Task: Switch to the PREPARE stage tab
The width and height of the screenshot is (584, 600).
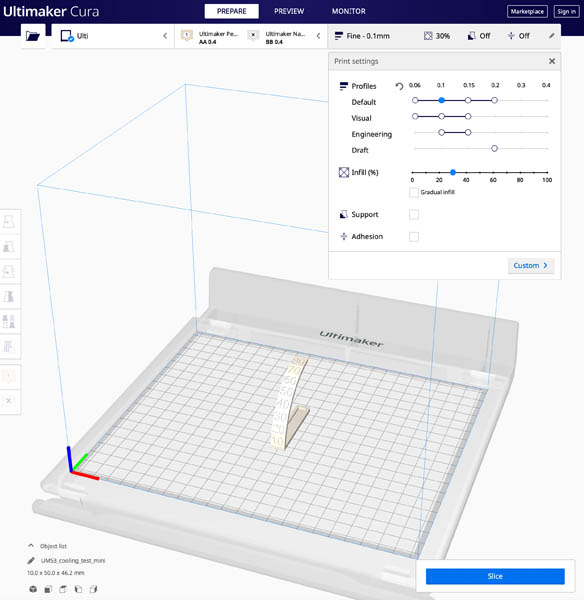Action: pos(232,11)
